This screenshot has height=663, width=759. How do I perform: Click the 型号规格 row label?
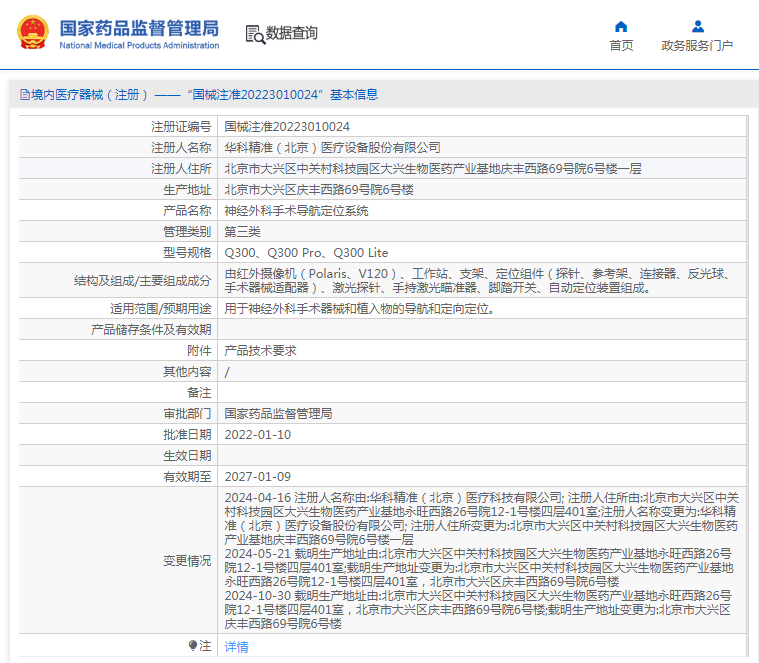tap(187, 253)
